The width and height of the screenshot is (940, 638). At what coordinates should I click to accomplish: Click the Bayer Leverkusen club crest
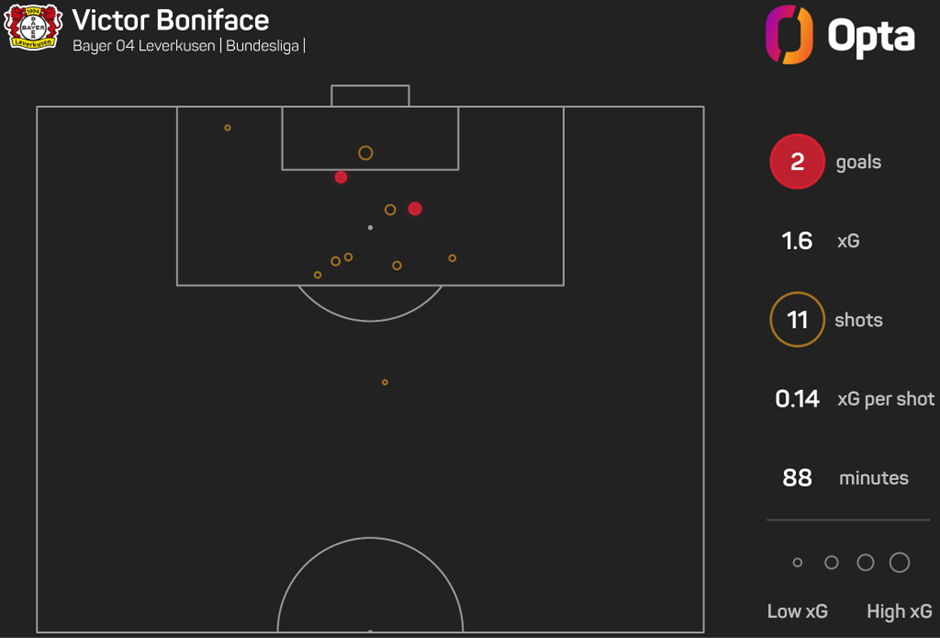(33, 26)
